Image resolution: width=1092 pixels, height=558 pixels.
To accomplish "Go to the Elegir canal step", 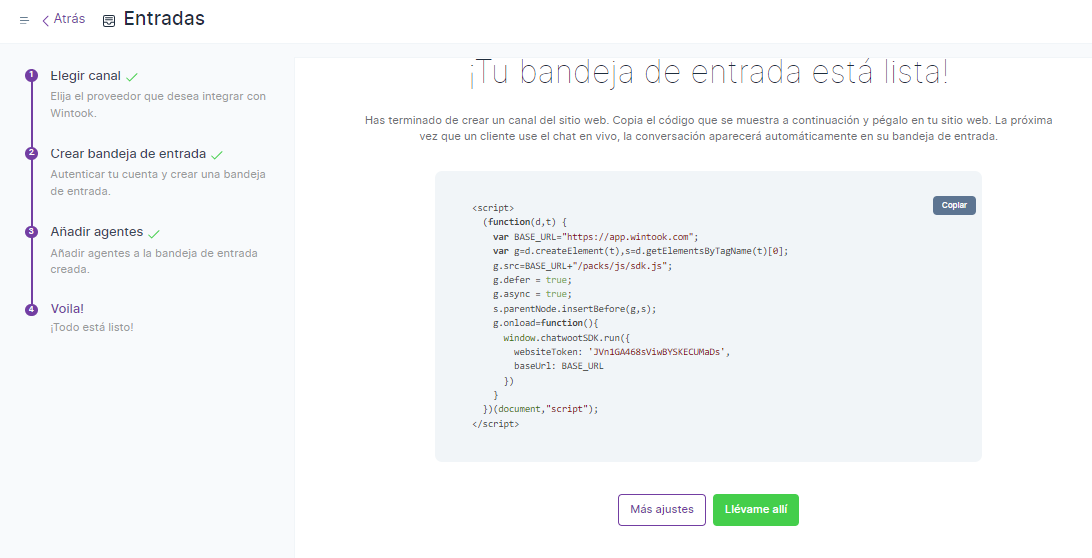I will pos(85,76).
